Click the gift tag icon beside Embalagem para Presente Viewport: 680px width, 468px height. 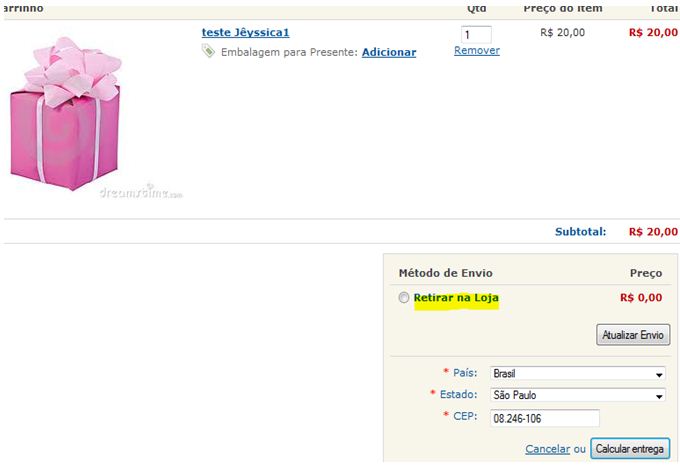208,51
